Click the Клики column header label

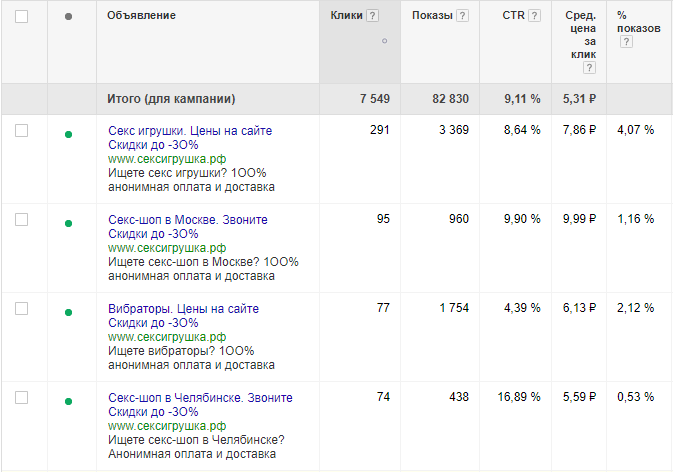tap(346, 15)
